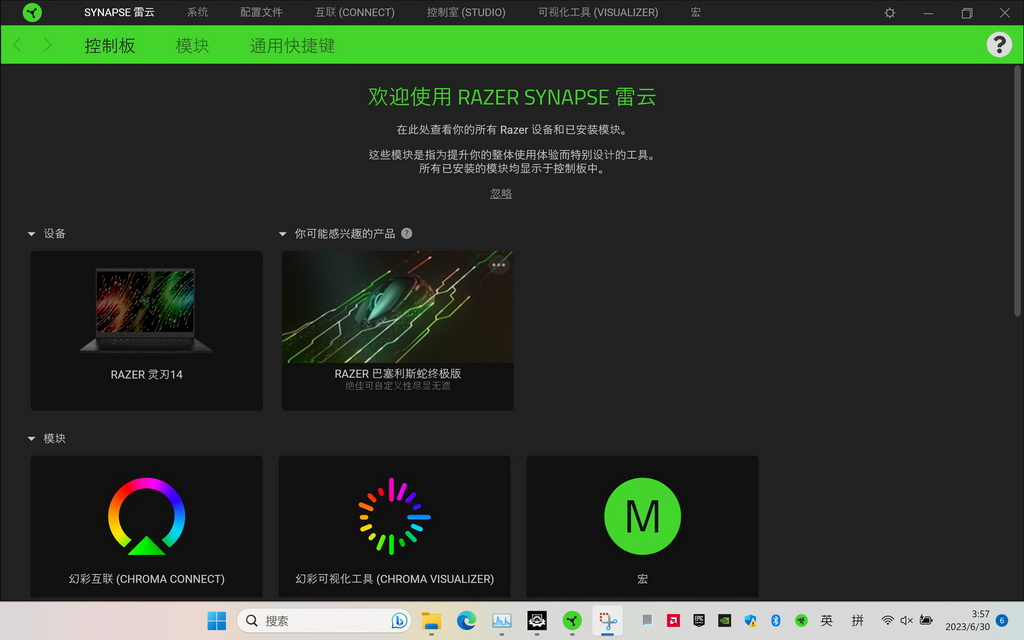Screen dimensions: 1024x640
Task: Click the Windows Start button
Action: [x=216, y=620]
